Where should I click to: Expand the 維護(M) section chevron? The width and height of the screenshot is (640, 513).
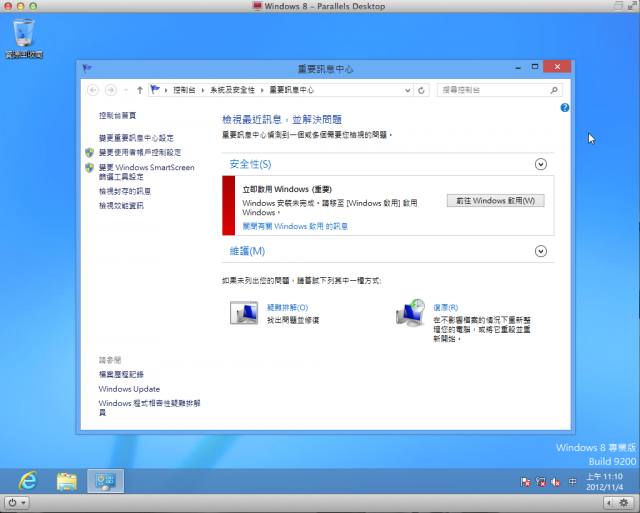coord(541,251)
